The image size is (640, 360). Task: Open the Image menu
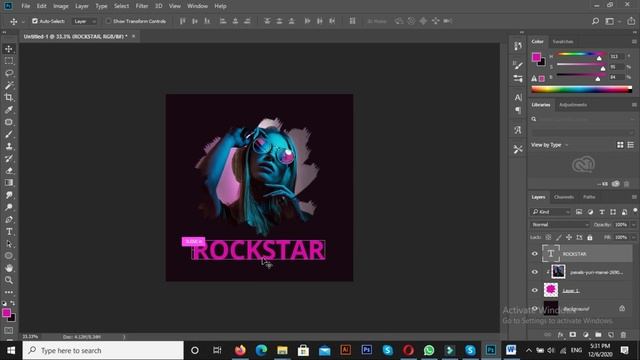point(61,6)
